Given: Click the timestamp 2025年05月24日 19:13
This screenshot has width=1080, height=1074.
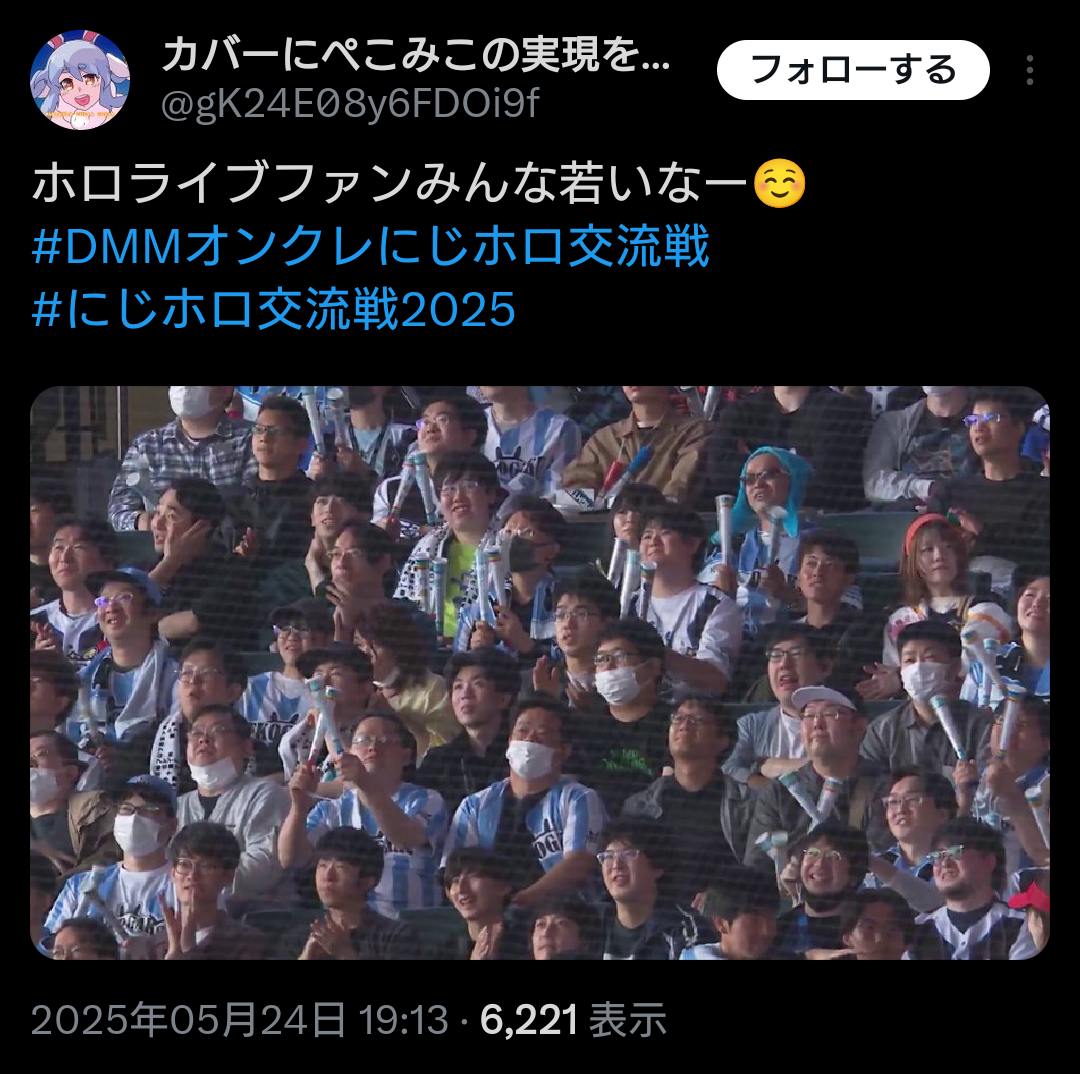Looking at the screenshot, I should click(240, 1020).
